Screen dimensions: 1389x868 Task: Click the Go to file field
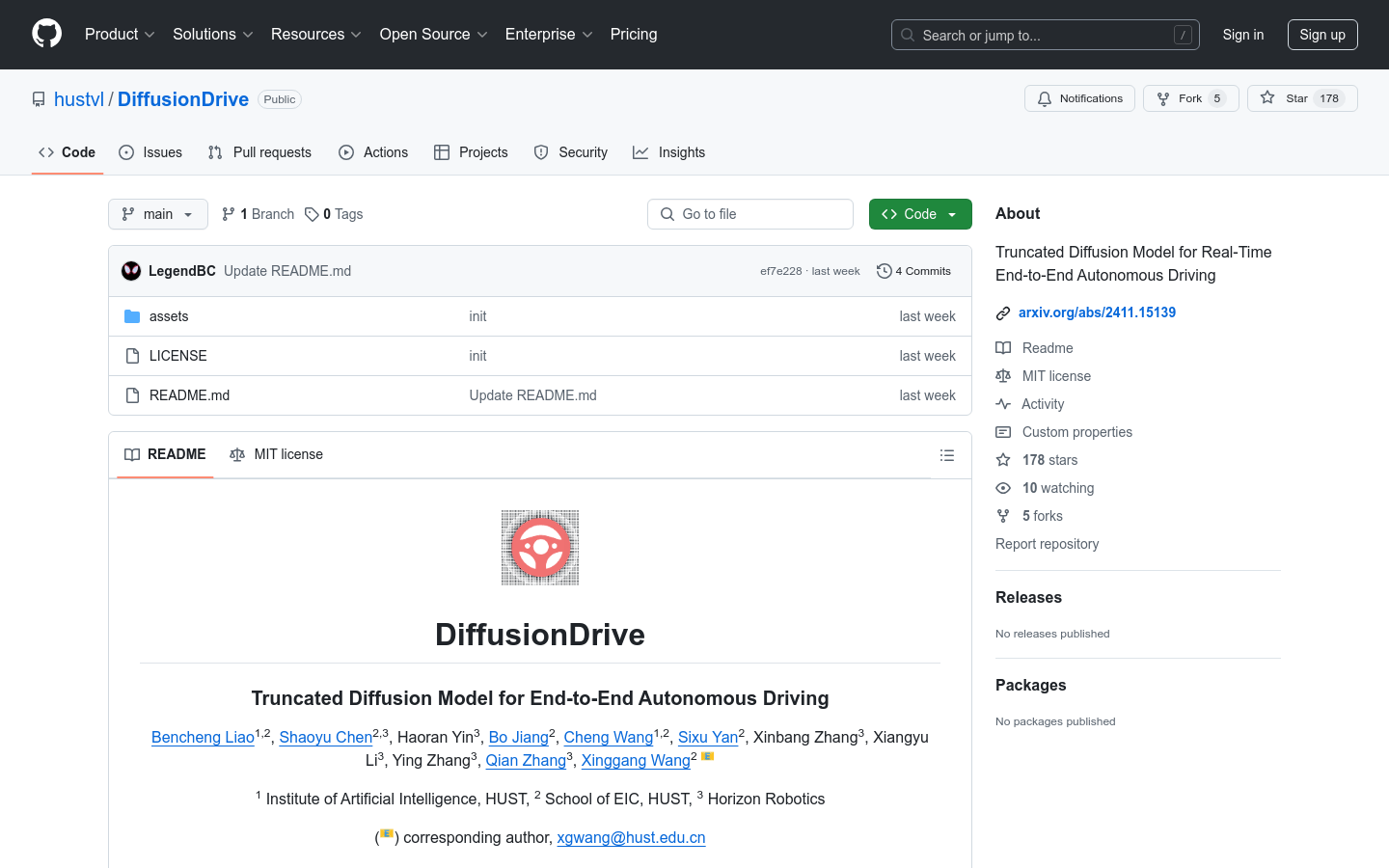pyautogui.click(x=750, y=214)
